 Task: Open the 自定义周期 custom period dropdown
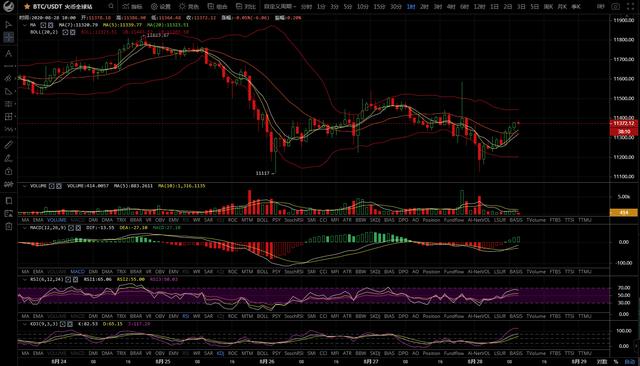[280, 7]
